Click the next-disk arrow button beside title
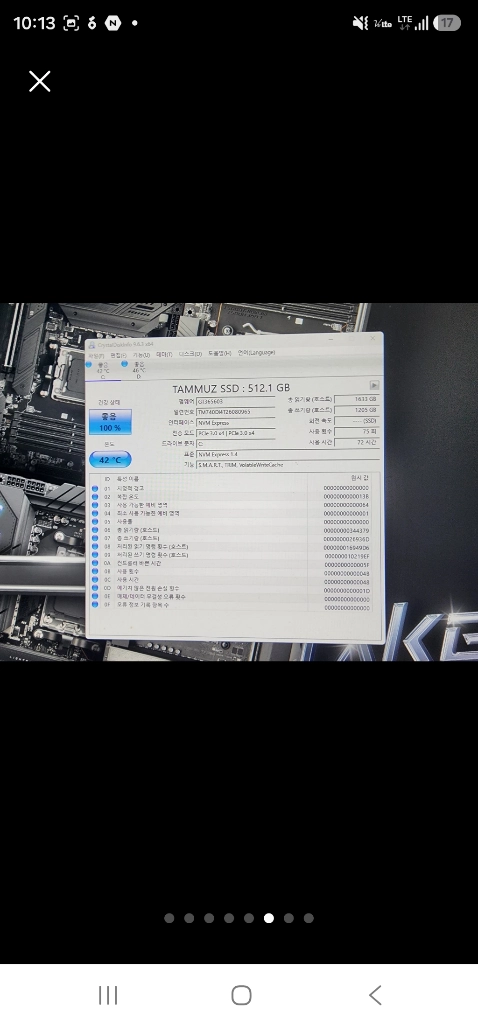 (375, 385)
